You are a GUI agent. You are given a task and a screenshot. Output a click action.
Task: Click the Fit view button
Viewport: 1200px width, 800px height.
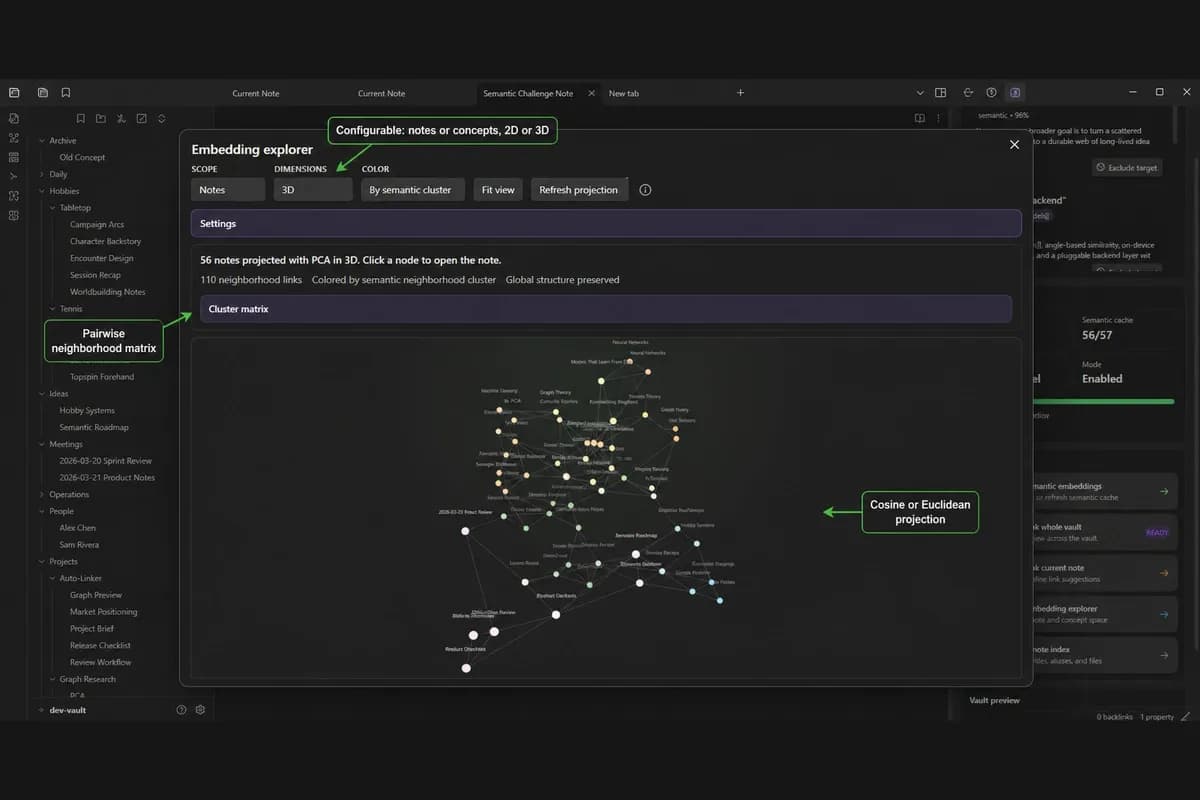pyautogui.click(x=498, y=190)
